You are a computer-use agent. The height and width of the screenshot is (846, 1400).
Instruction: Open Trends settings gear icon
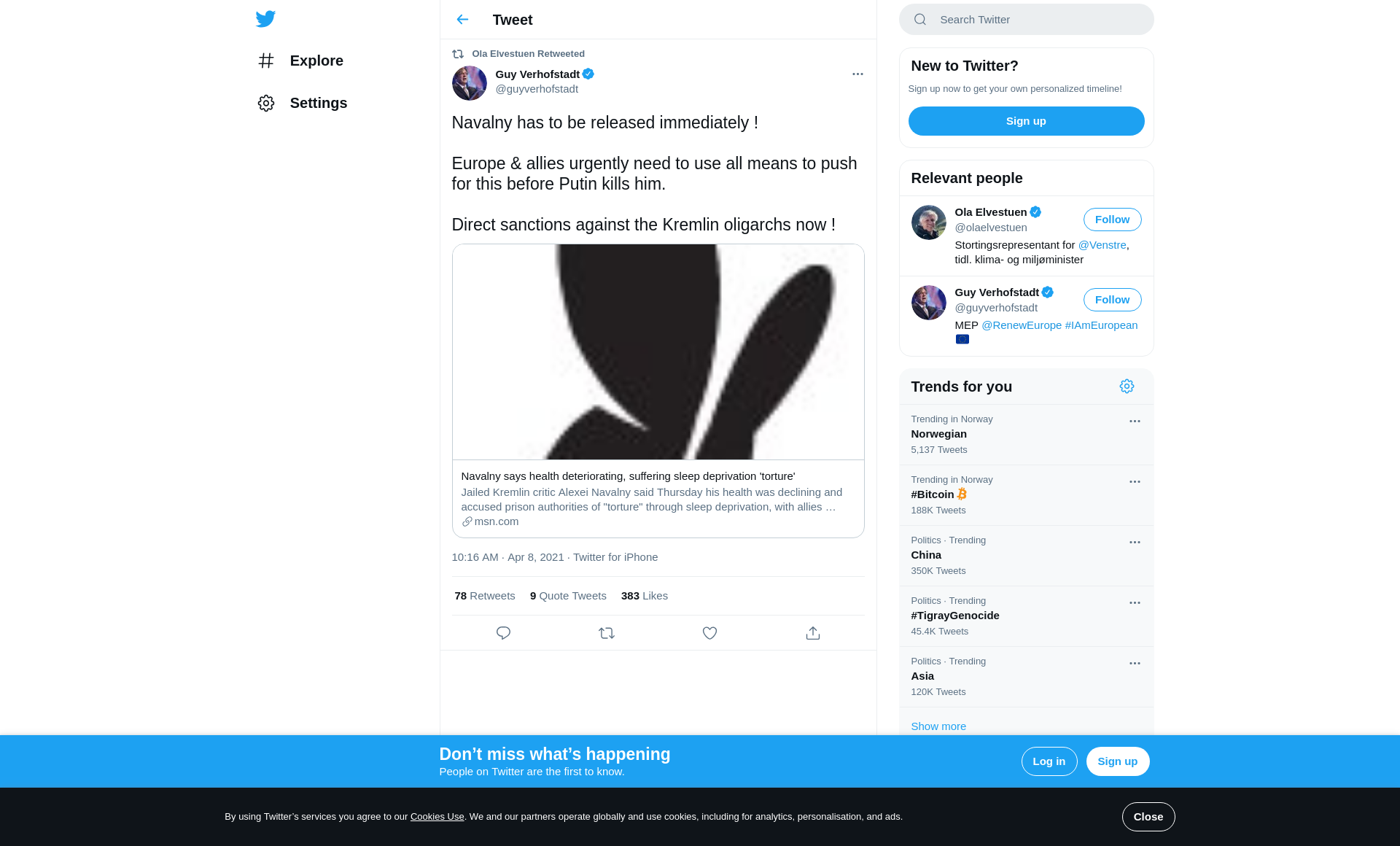pos(1127,387)
